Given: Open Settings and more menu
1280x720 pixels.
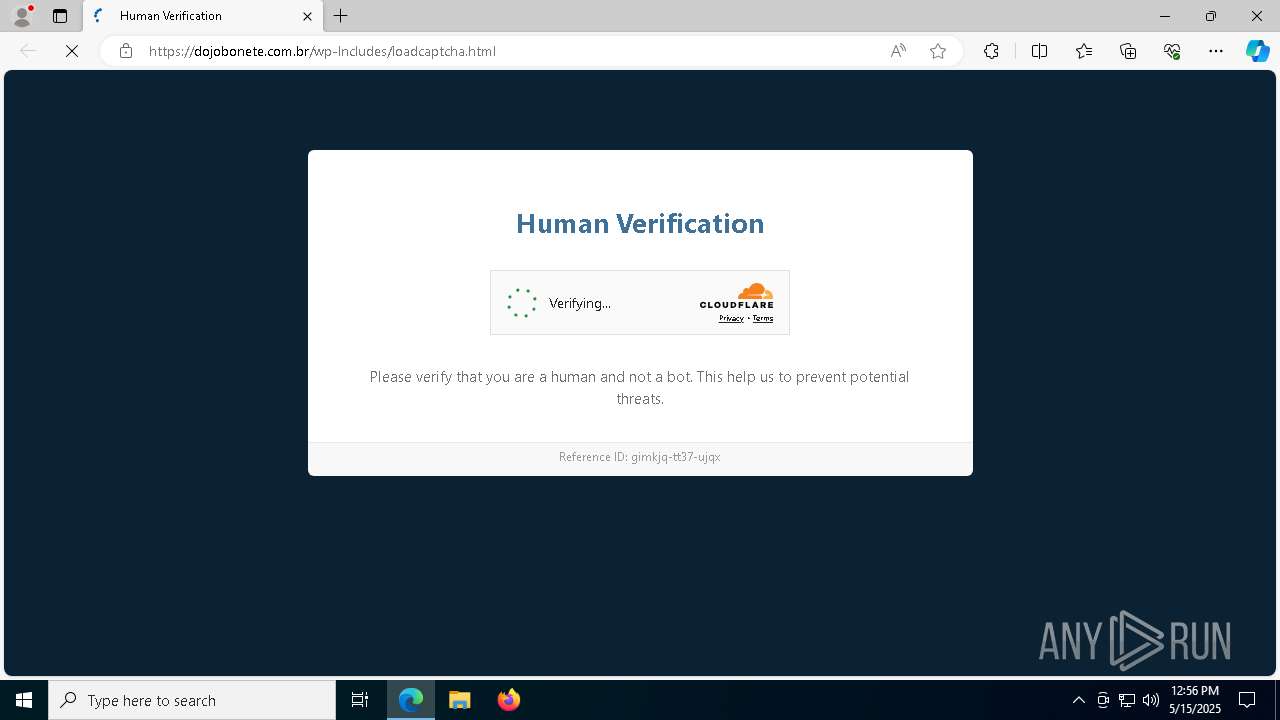Looking at the screenshot, I should pyautogui.click(x=1216, y=51).
